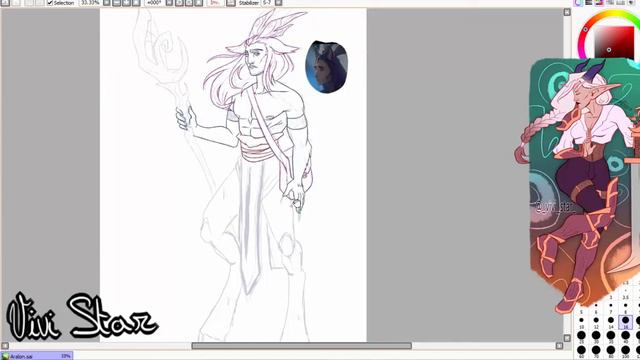Click the horizontal scrollbar right arrow

pyautogui.click(x=559, y=346)
